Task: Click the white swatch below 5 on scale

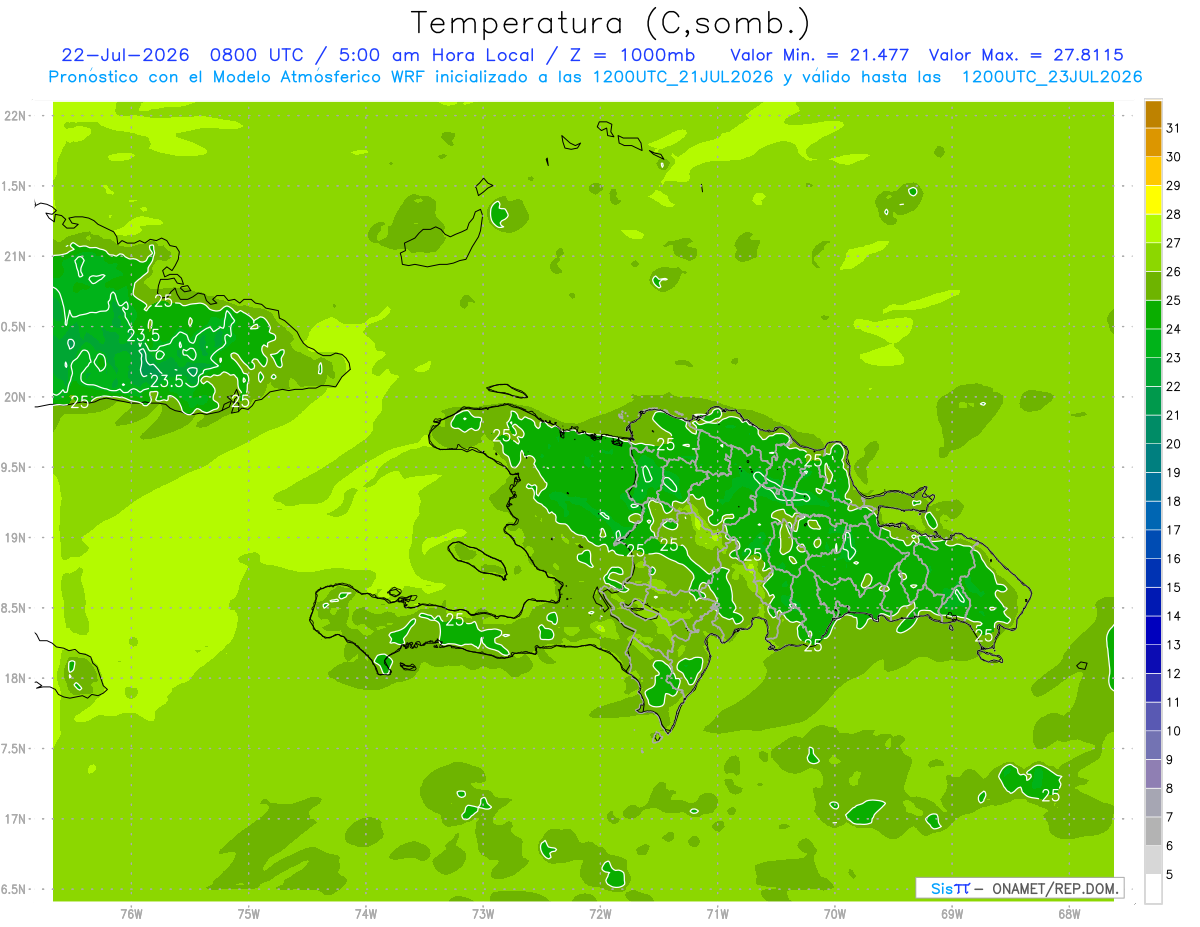Action: tap(1153, 889)
